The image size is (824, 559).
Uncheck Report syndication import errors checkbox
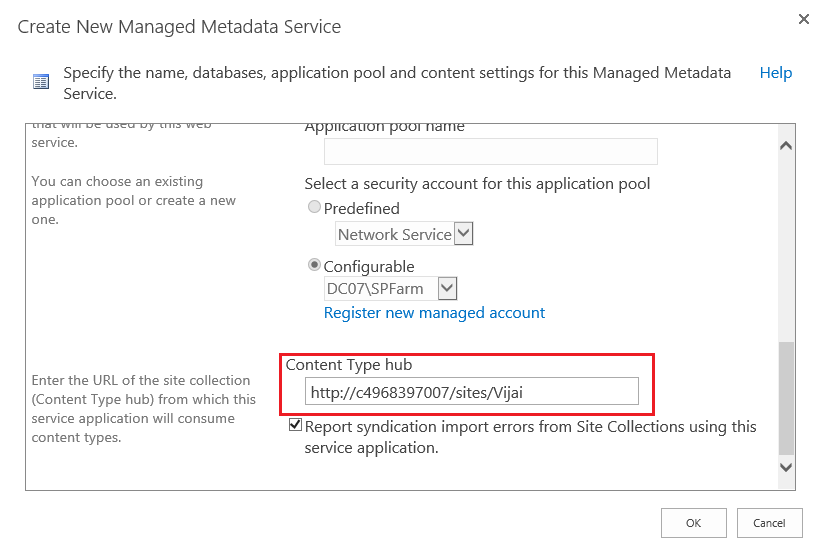[x=295, y=426]
